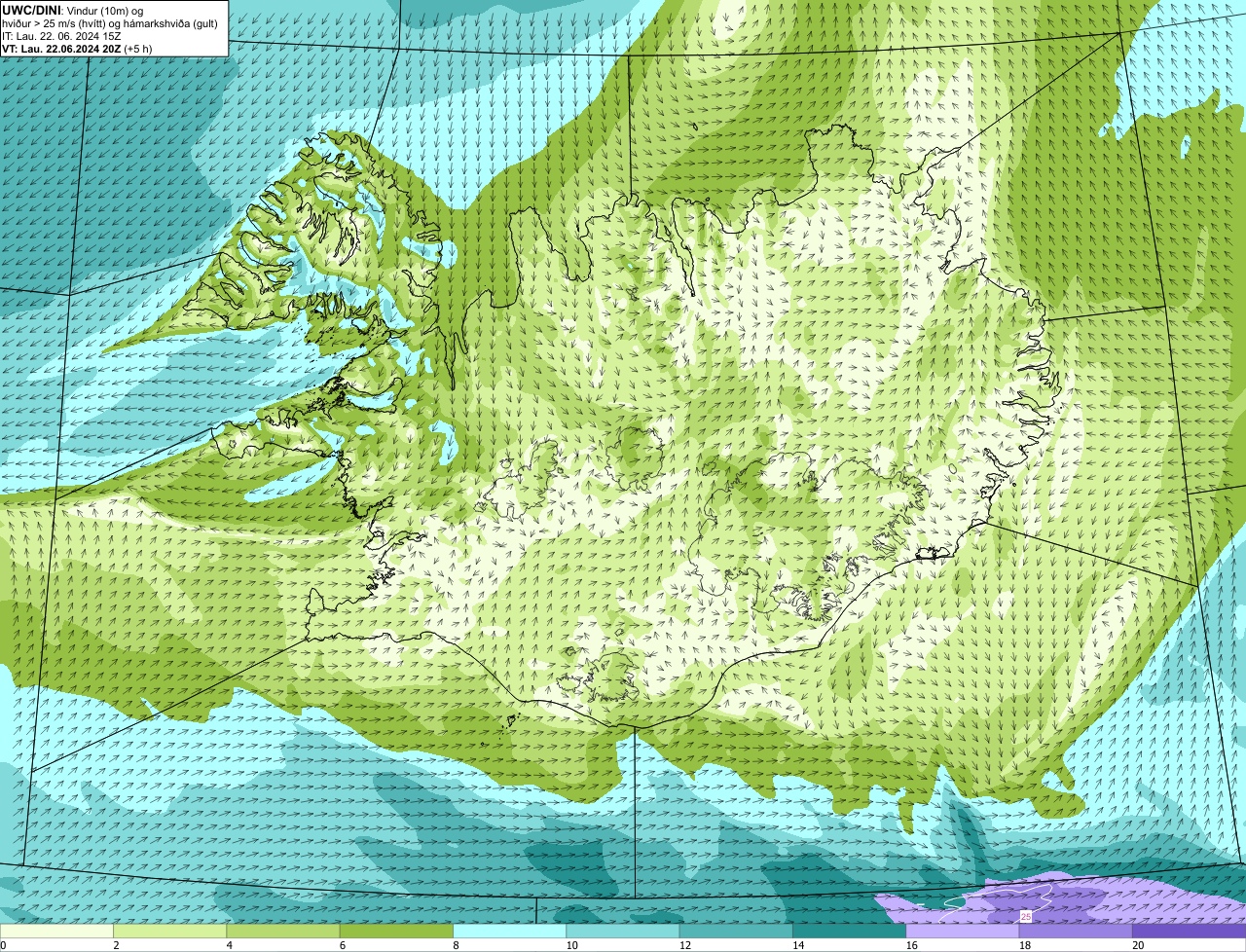1246x952 pixels.
Task: Click the light purple 16–18 m/s legend swatch
Action: [963, 931]
